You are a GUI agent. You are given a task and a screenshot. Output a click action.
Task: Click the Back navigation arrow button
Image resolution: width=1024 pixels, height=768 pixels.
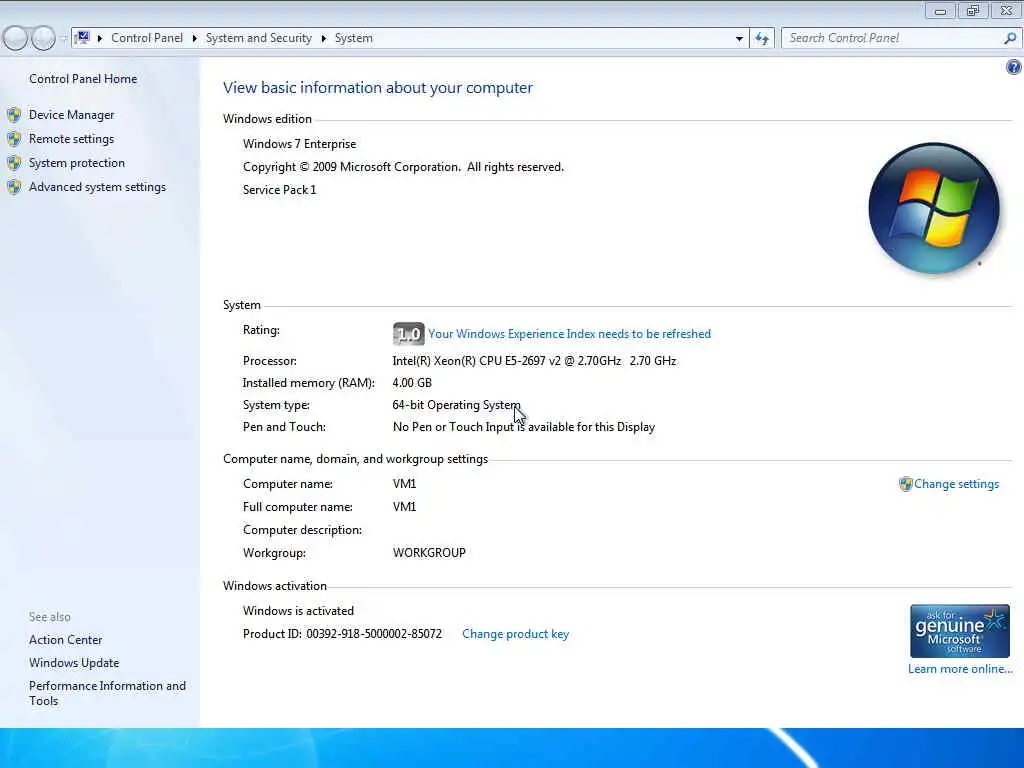click(x=16, y=39)
